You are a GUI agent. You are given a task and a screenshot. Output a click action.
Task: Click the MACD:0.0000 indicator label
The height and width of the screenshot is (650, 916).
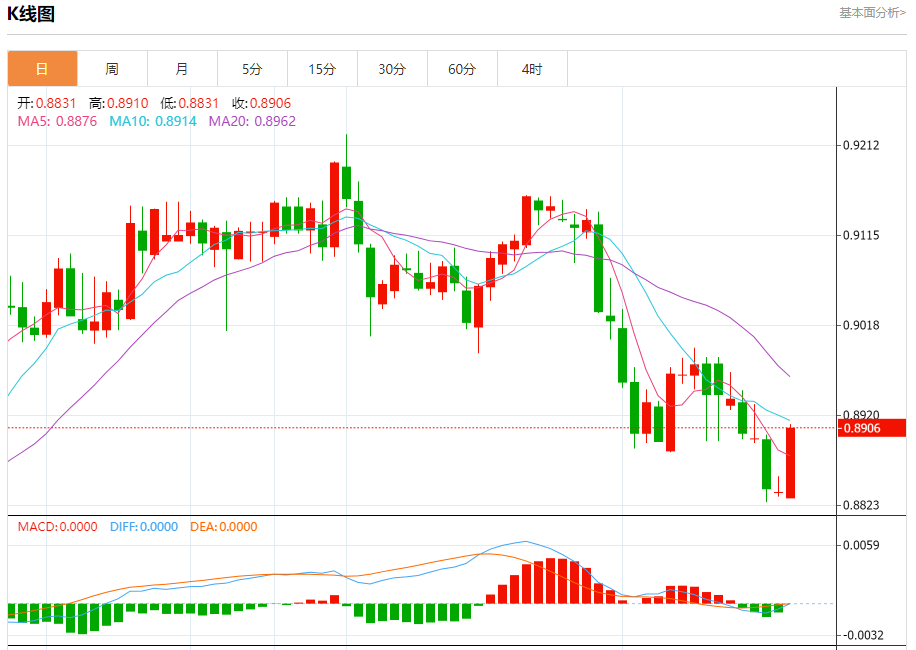[57, 527]
